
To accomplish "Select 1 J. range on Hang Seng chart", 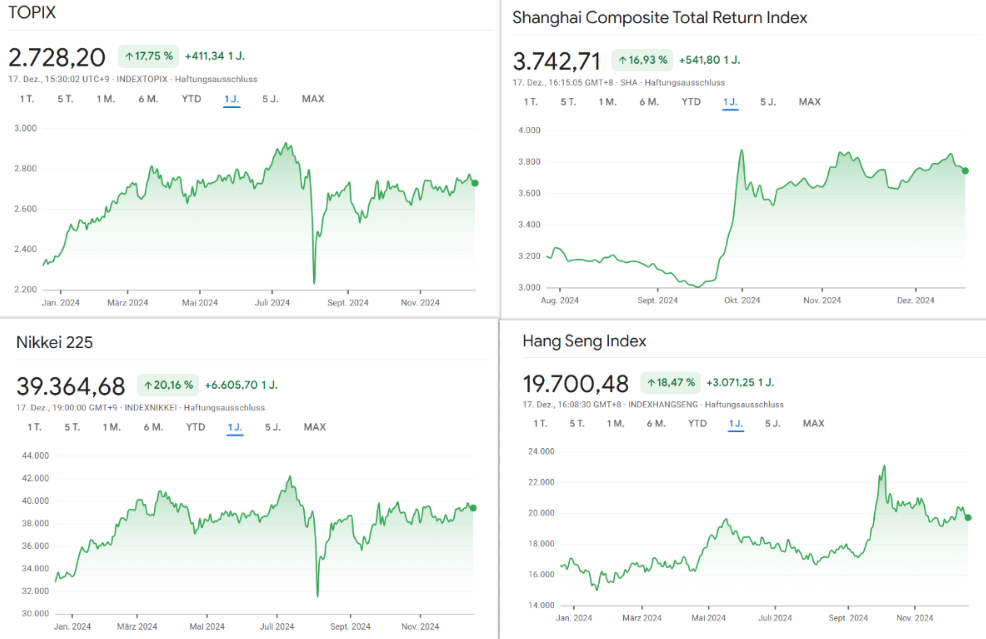I will (736, 423).
